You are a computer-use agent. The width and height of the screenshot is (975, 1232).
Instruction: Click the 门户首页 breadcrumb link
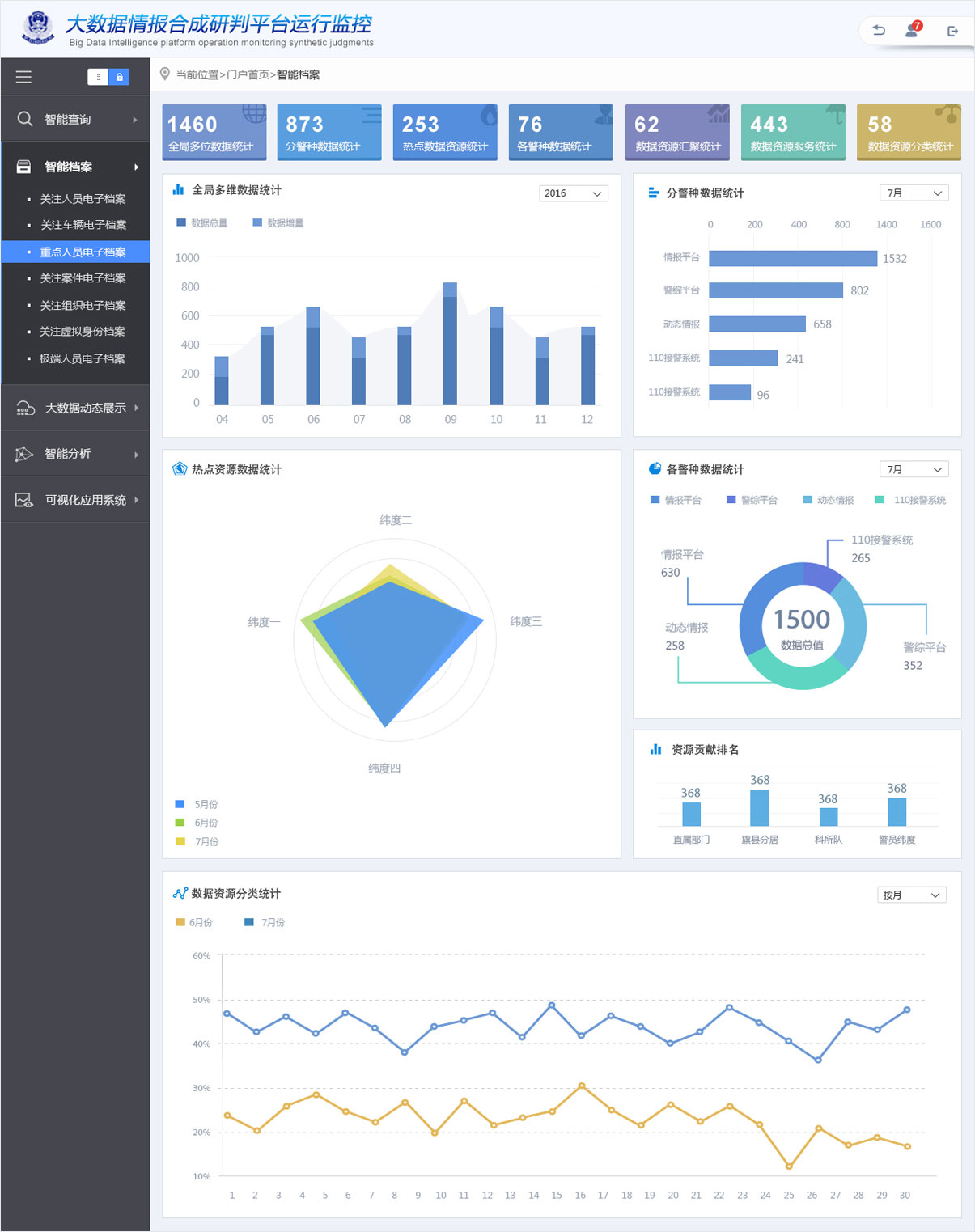coord(248,75)
